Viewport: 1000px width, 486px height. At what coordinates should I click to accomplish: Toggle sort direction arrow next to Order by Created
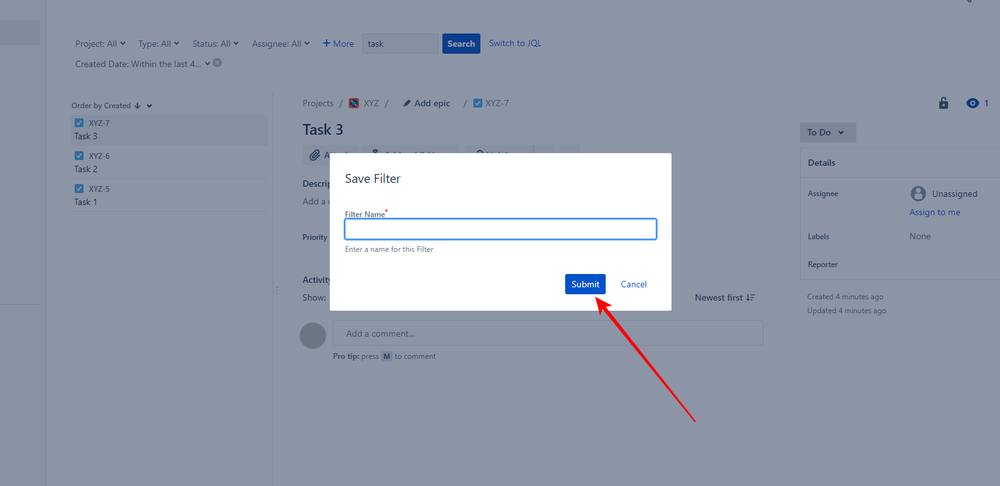pyautogui.click(x=137, y=106)
